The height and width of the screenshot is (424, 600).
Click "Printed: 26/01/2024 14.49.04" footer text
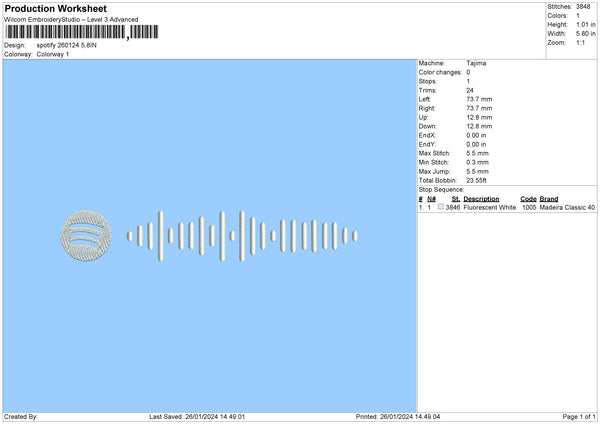pos(398,417)
